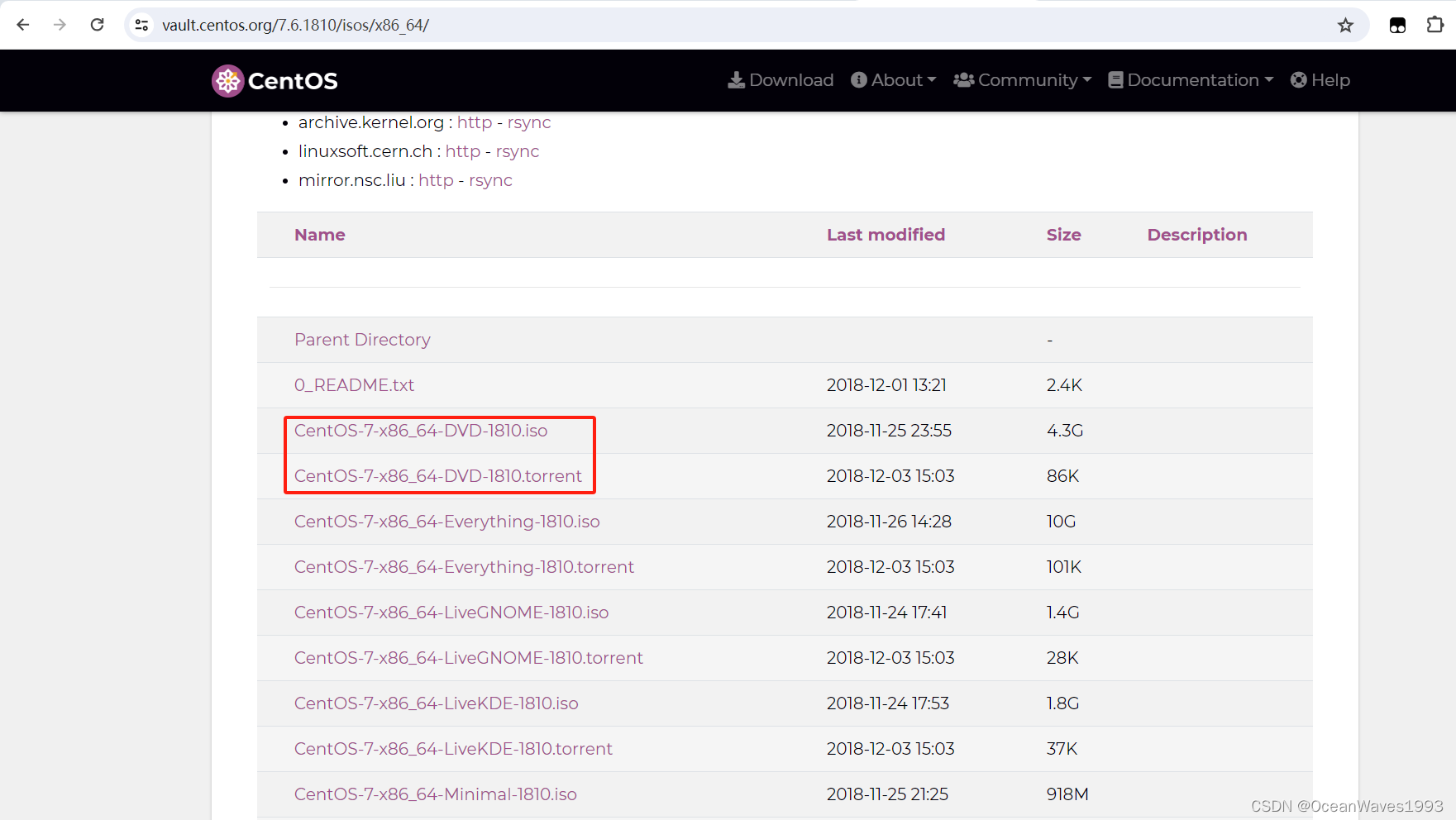Download CentOS-7-x86_64-Minimal-1810.iso

tap(436, 794)
